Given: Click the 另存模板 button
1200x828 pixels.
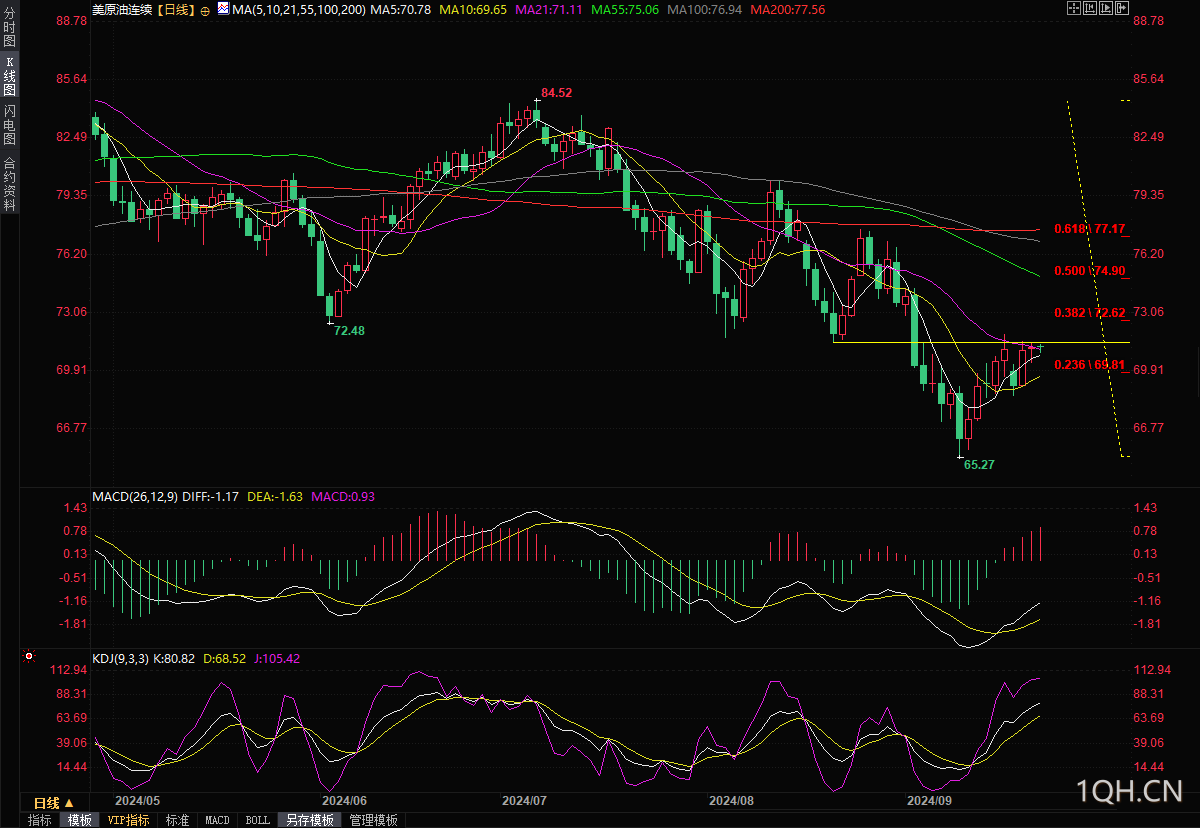Looking at the screenshot, I should click(310, 820).
